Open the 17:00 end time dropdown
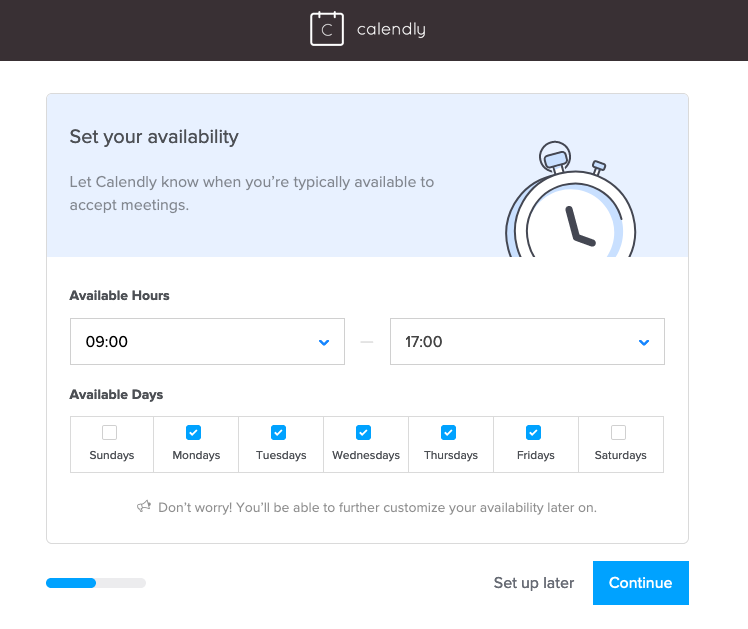Viewport: 748px width, 629px height. (x=527, y=341)
